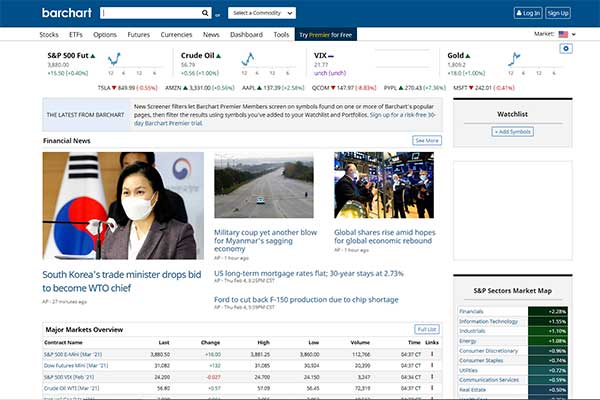Select Real Estate sector
The height and width of the screenshot is (400, 600).
[472, 390]
